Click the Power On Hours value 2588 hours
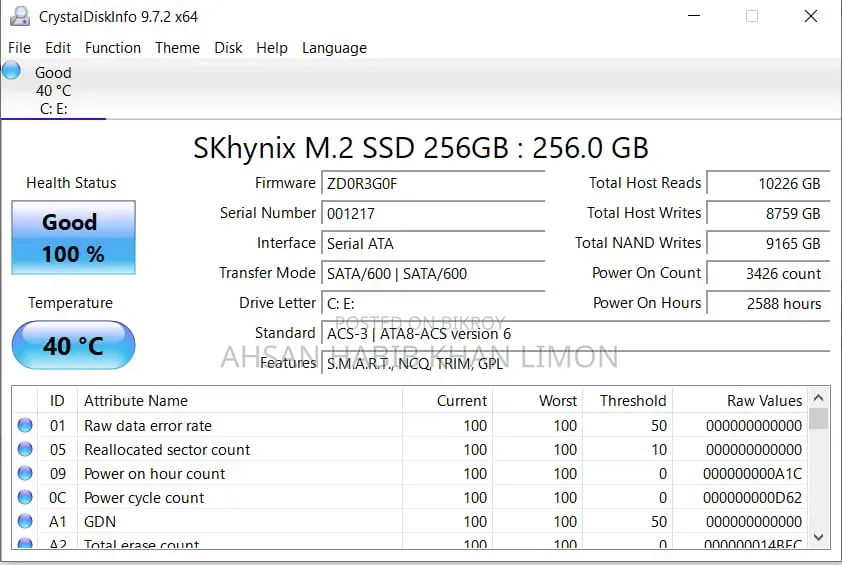 768,304
